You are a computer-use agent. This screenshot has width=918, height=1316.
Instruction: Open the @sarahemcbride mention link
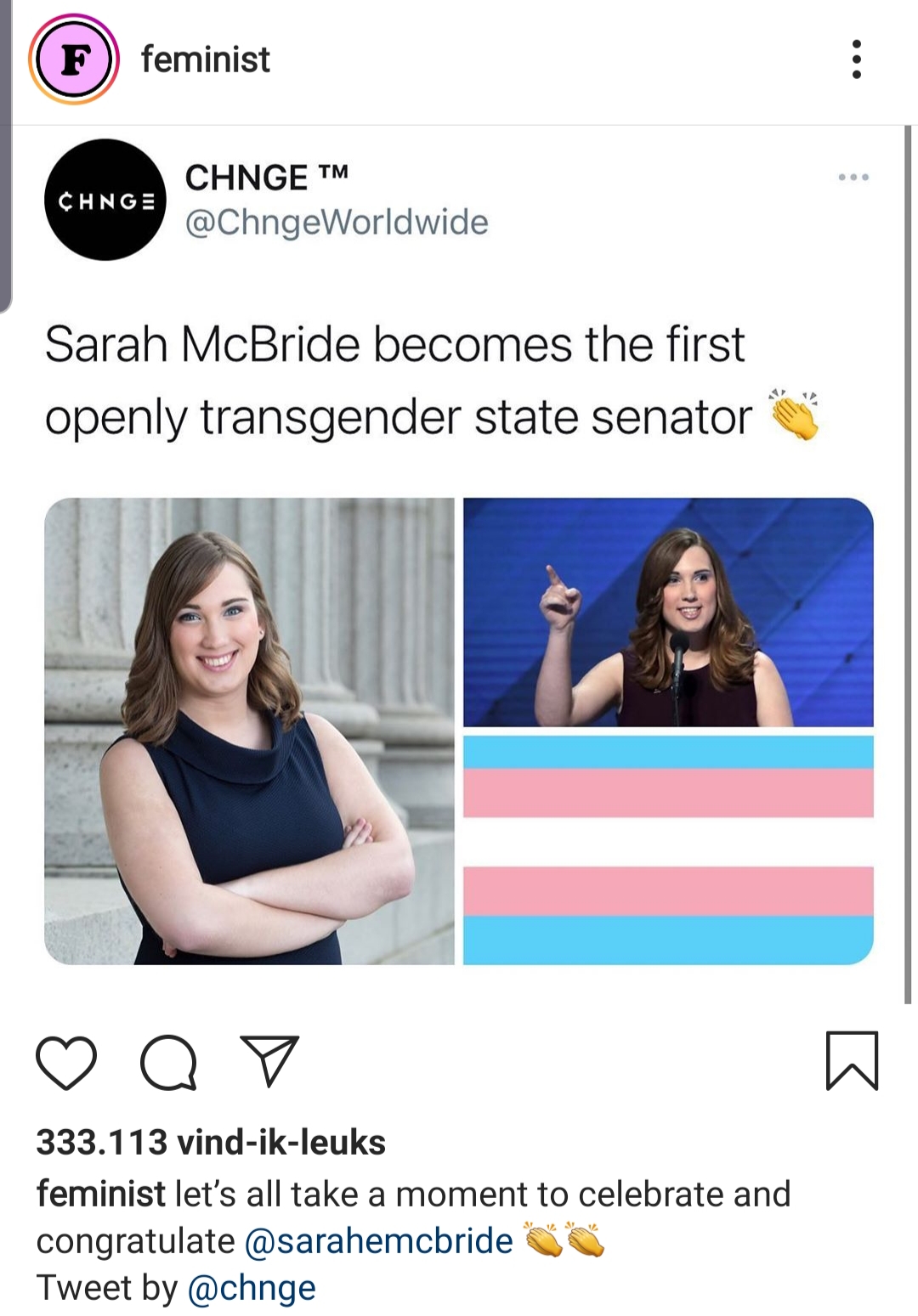pyautogui.click(x=379, y=1241)
